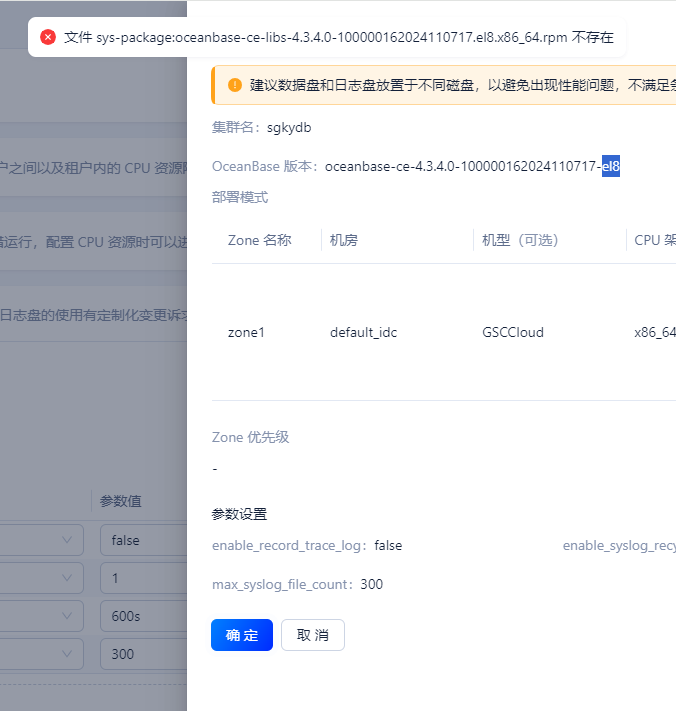
Task: Click the parameter value field containing false
Action: [x=144, y=540]
